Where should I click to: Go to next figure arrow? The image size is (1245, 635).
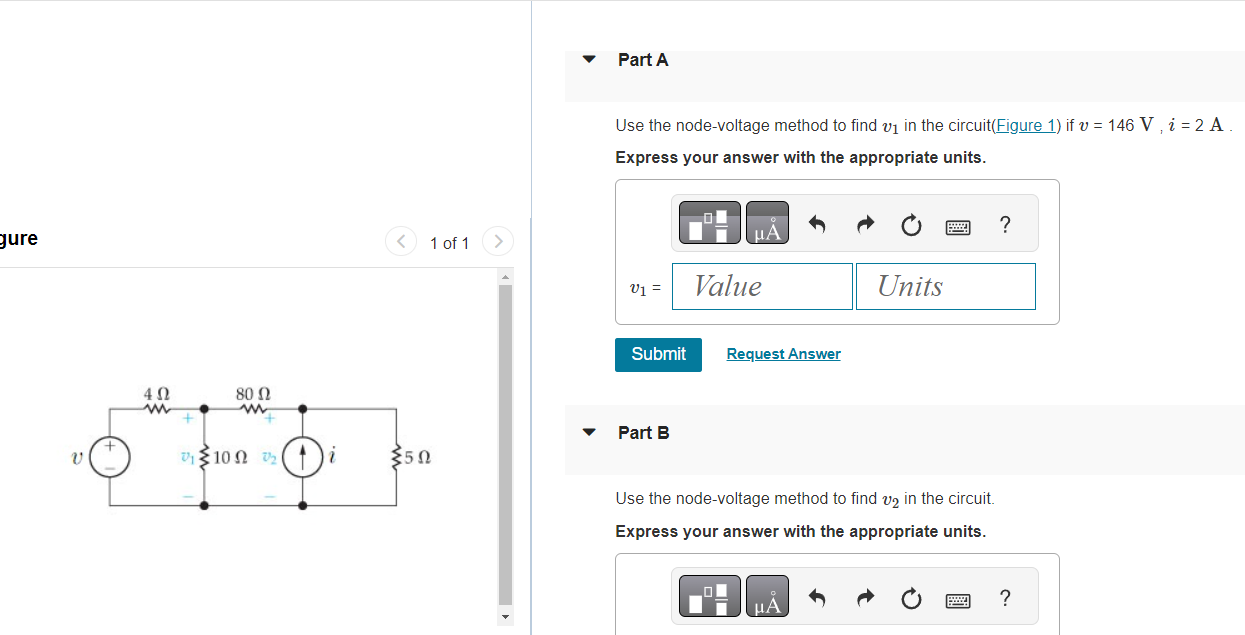pos(497,242)
